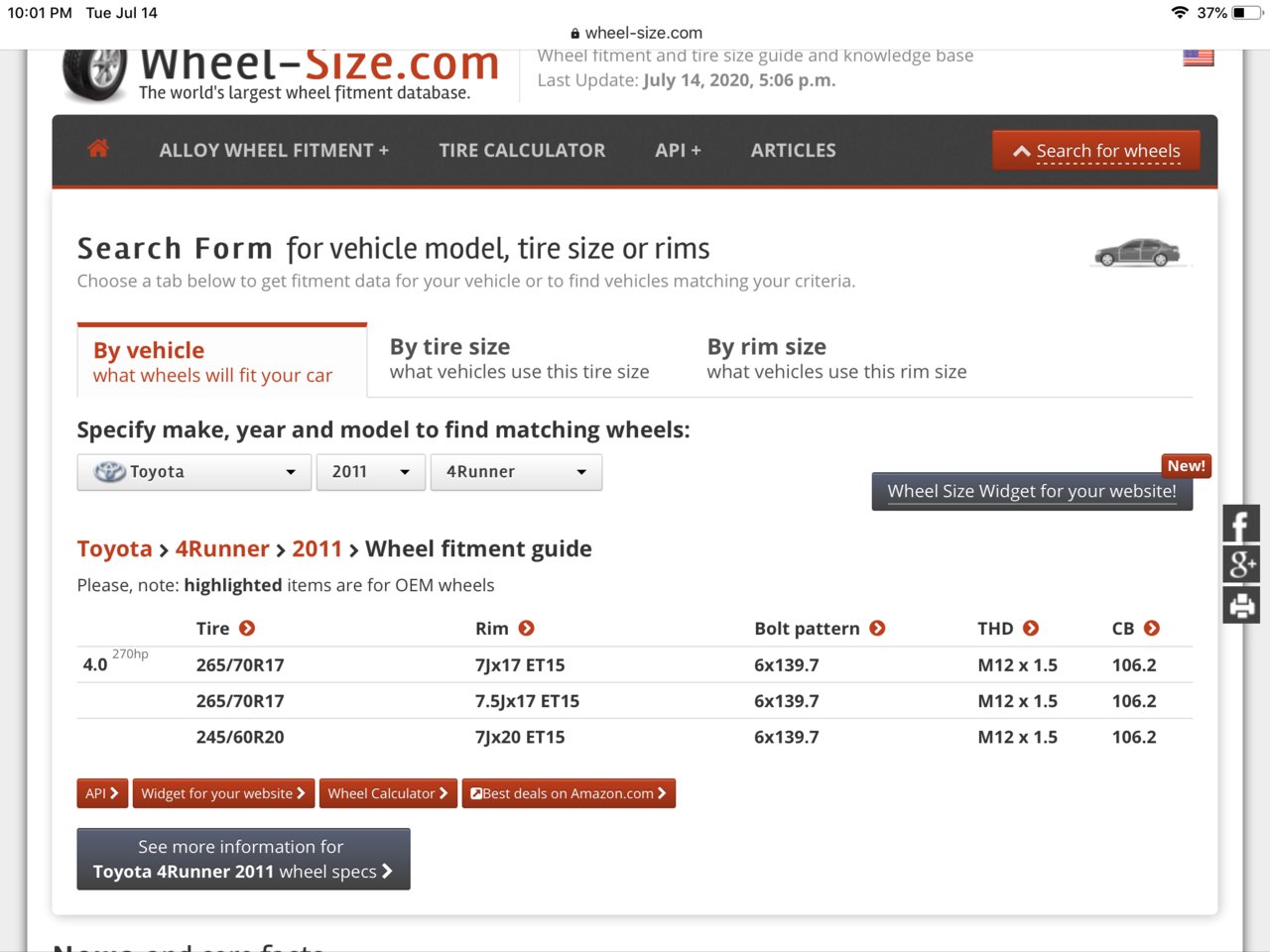This screenshot has height=952, width=1270.
Task: Collapse the Search for wheels panel
Action: point(1096,151)
